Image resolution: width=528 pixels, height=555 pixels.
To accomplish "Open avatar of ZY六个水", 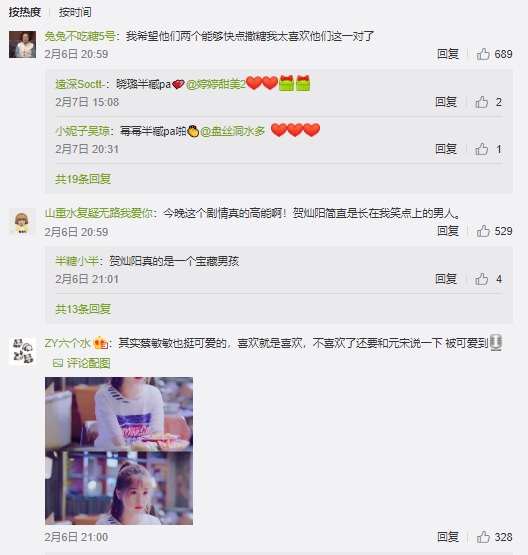I will (22, 351).
